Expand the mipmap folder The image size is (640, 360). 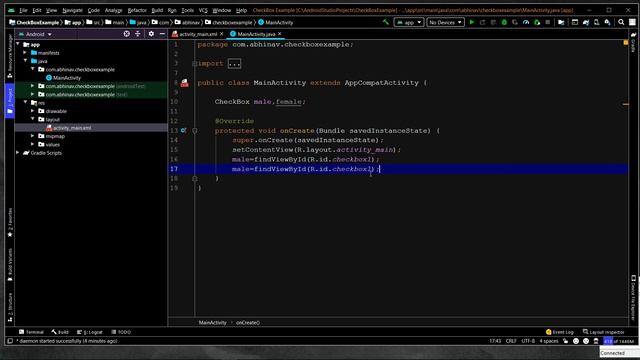pos(33,136)
